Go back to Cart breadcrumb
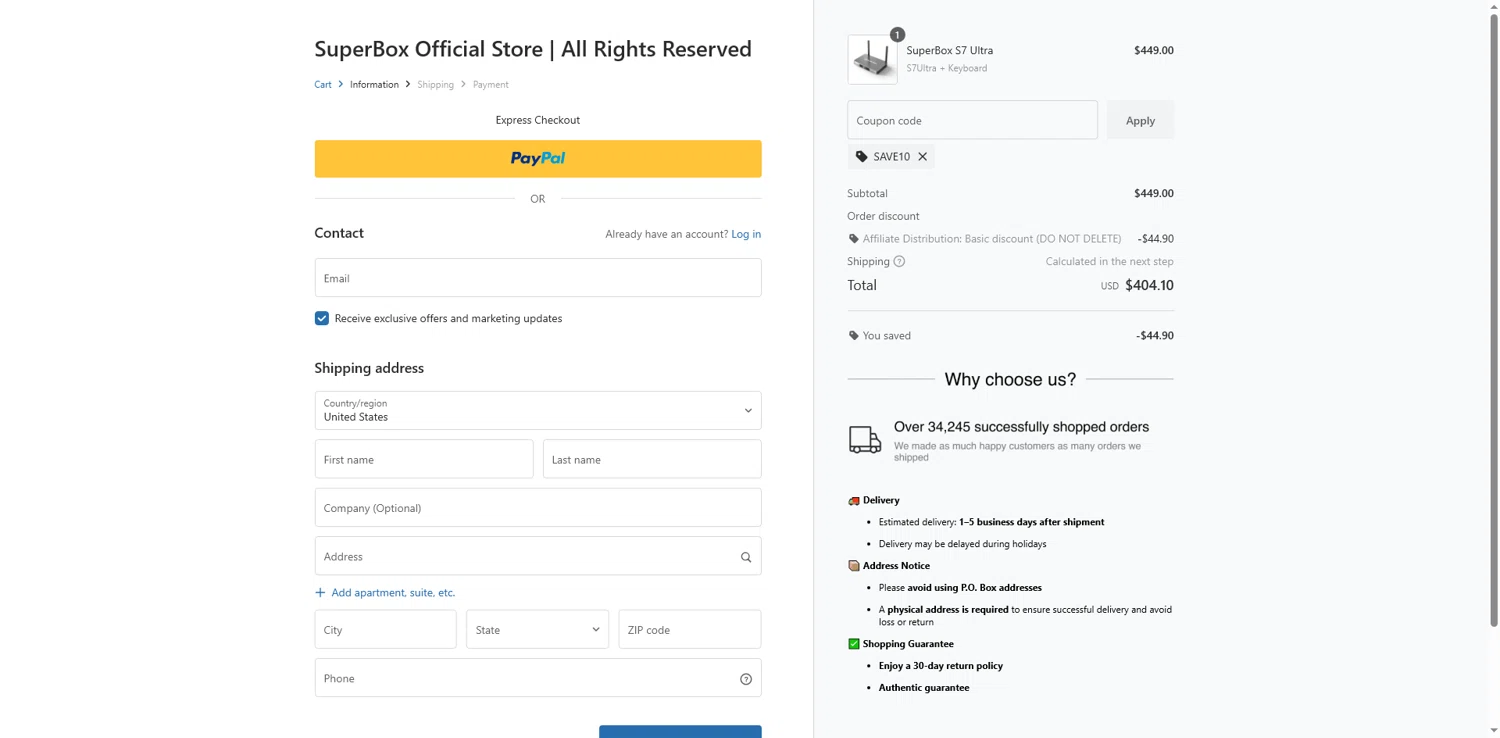The height and width of the screenshot is (738, 1500). pyautogui.click(x=323, y=85)
